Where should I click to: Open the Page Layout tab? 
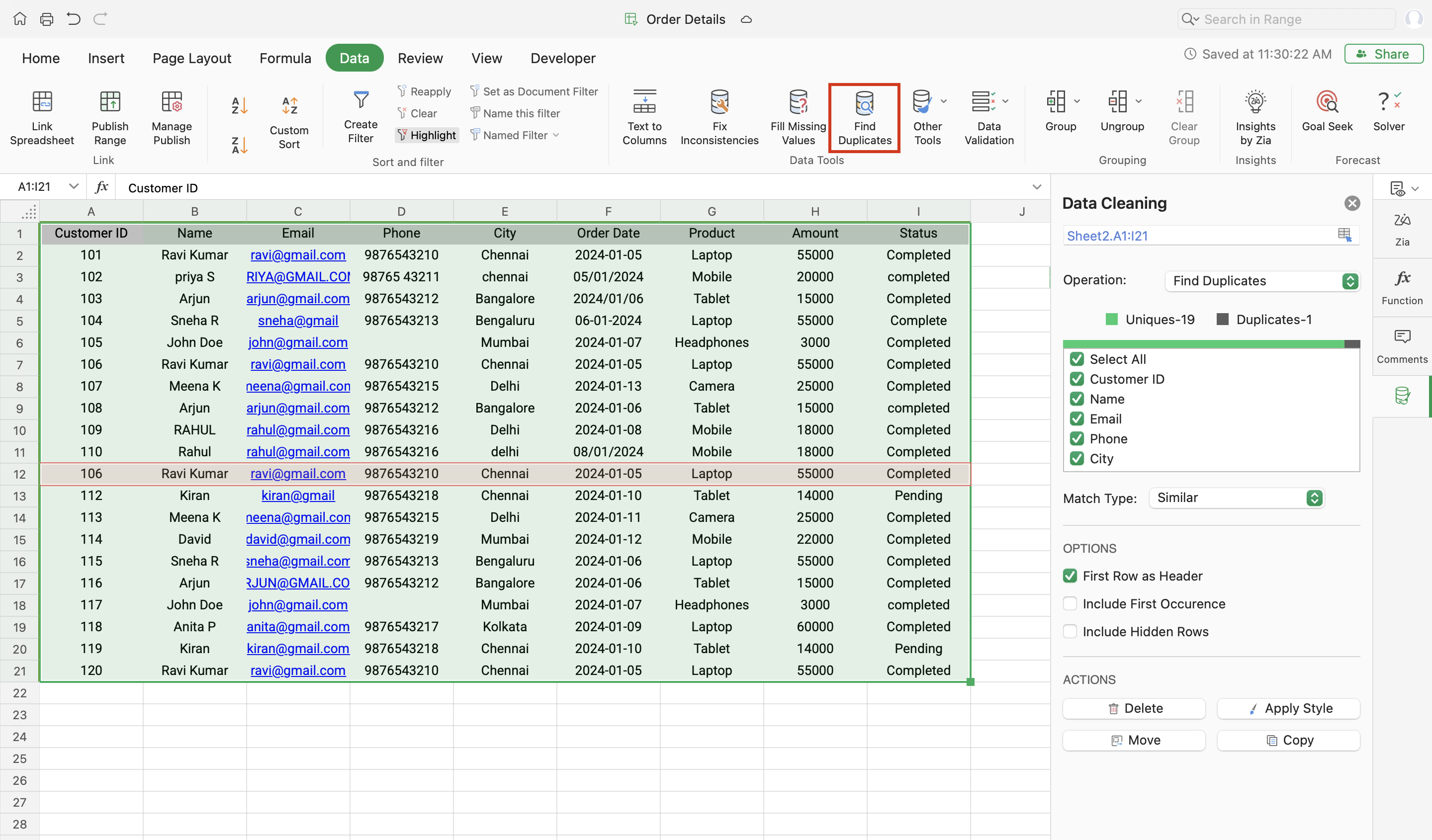(x=191, y=58)
